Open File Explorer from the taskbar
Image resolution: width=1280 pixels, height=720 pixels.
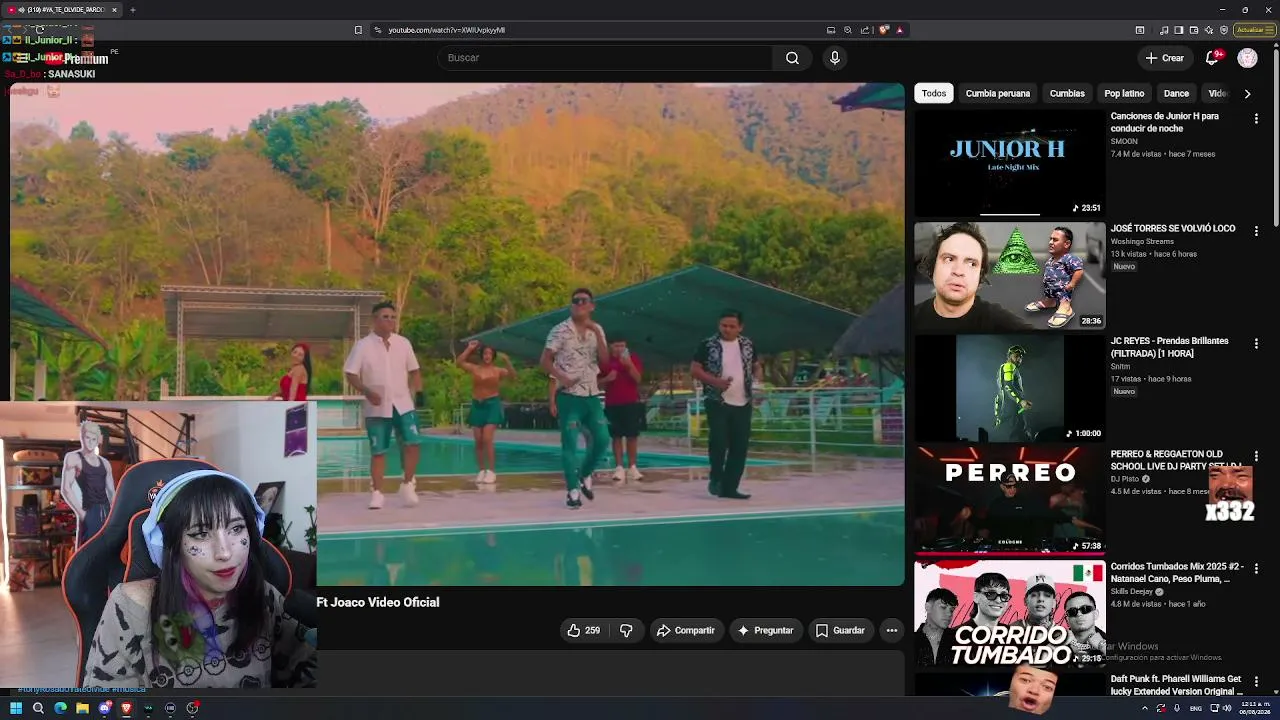(x=82, y=708)
